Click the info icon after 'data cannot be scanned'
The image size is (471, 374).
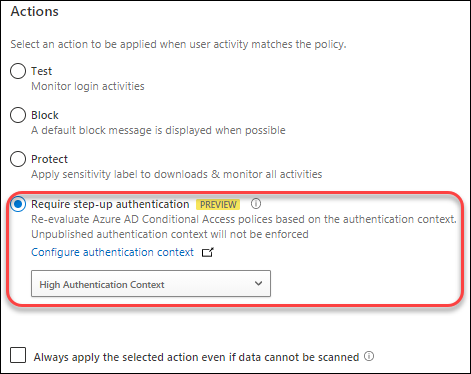click(369, 356)
